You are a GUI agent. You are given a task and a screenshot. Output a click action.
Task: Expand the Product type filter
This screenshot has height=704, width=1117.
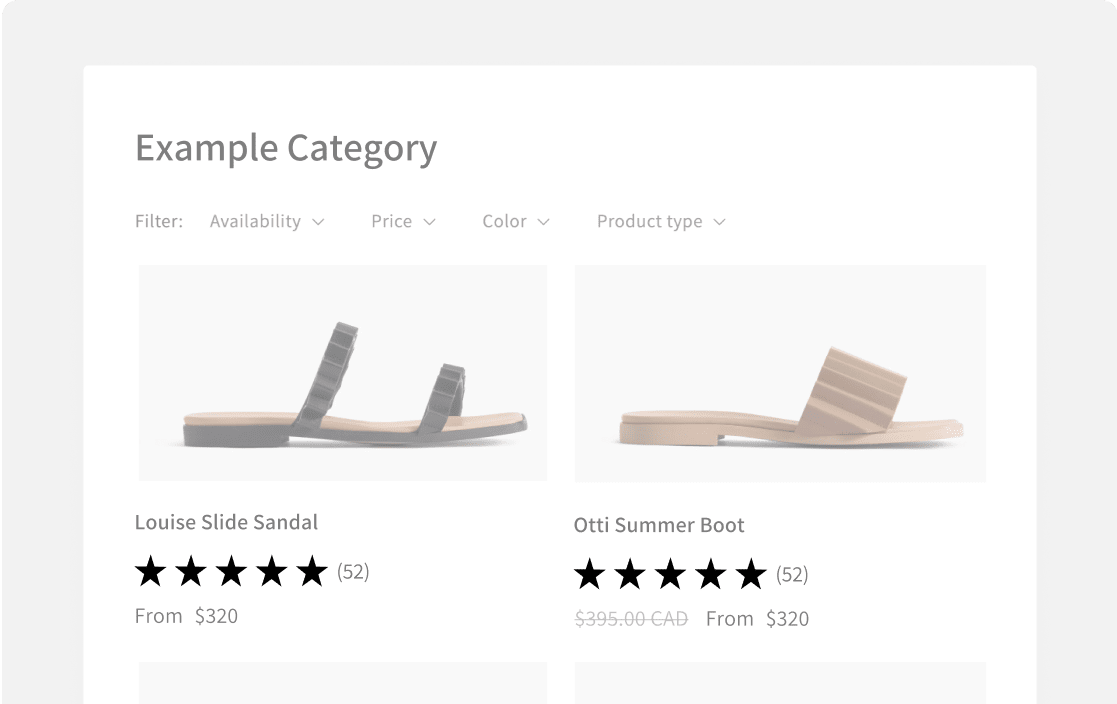[661, 222]
